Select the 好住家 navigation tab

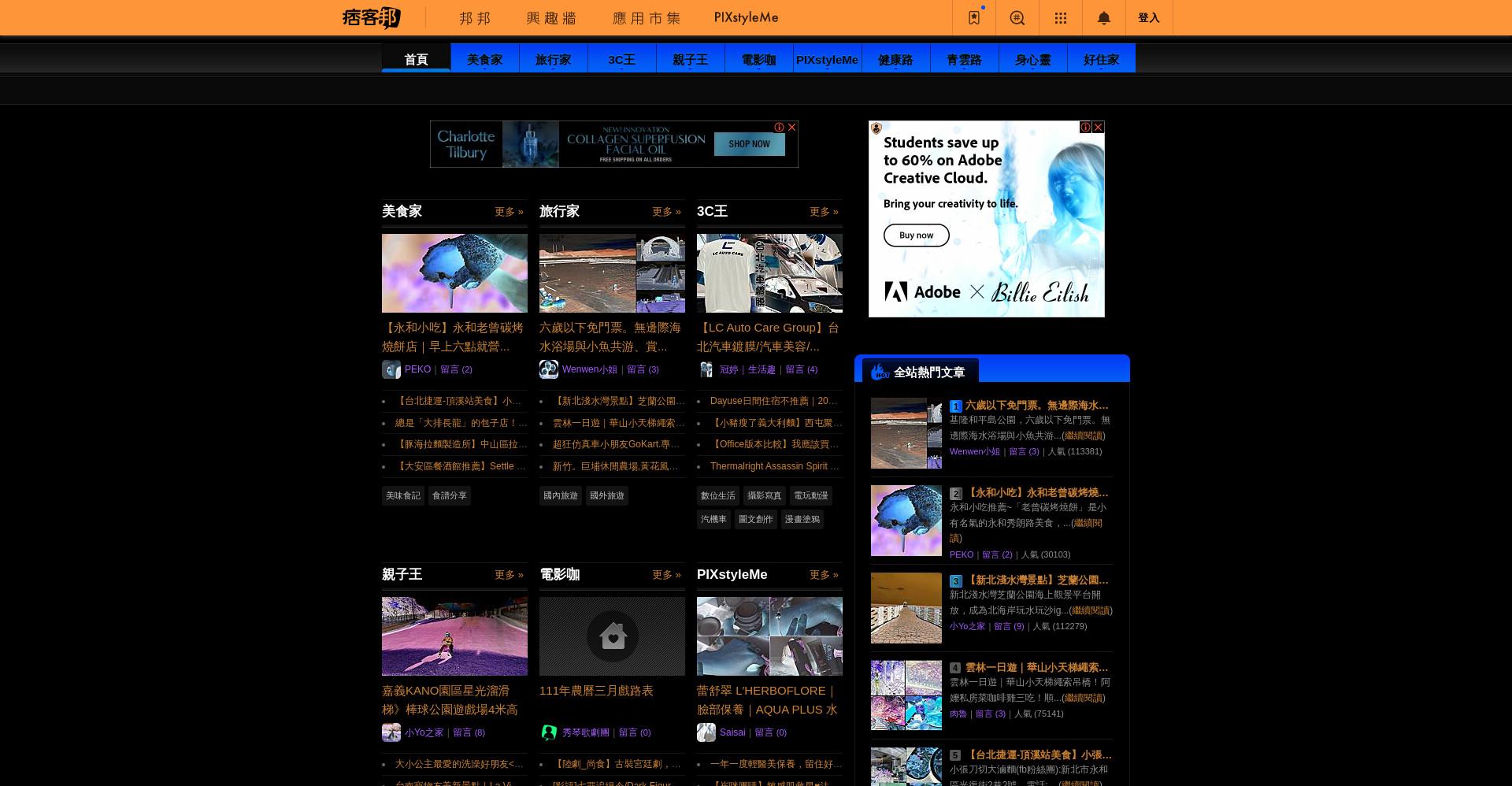tap(1101, 59)
